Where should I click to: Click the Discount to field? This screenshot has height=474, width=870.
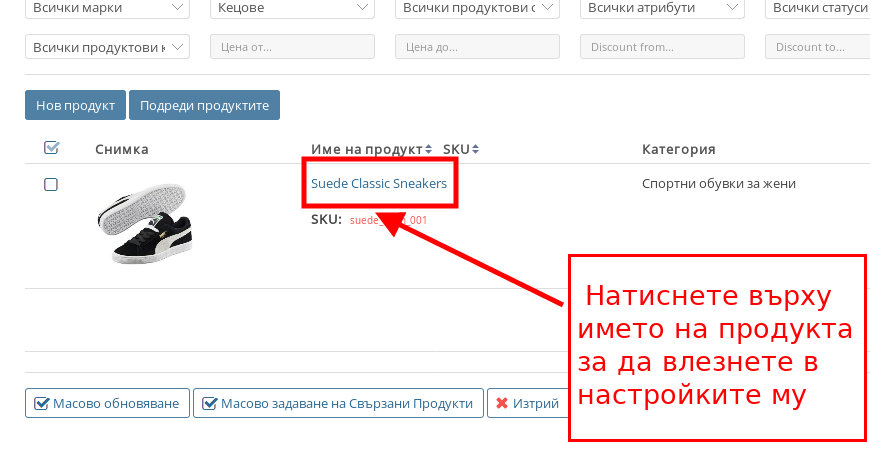coord(816,47)
